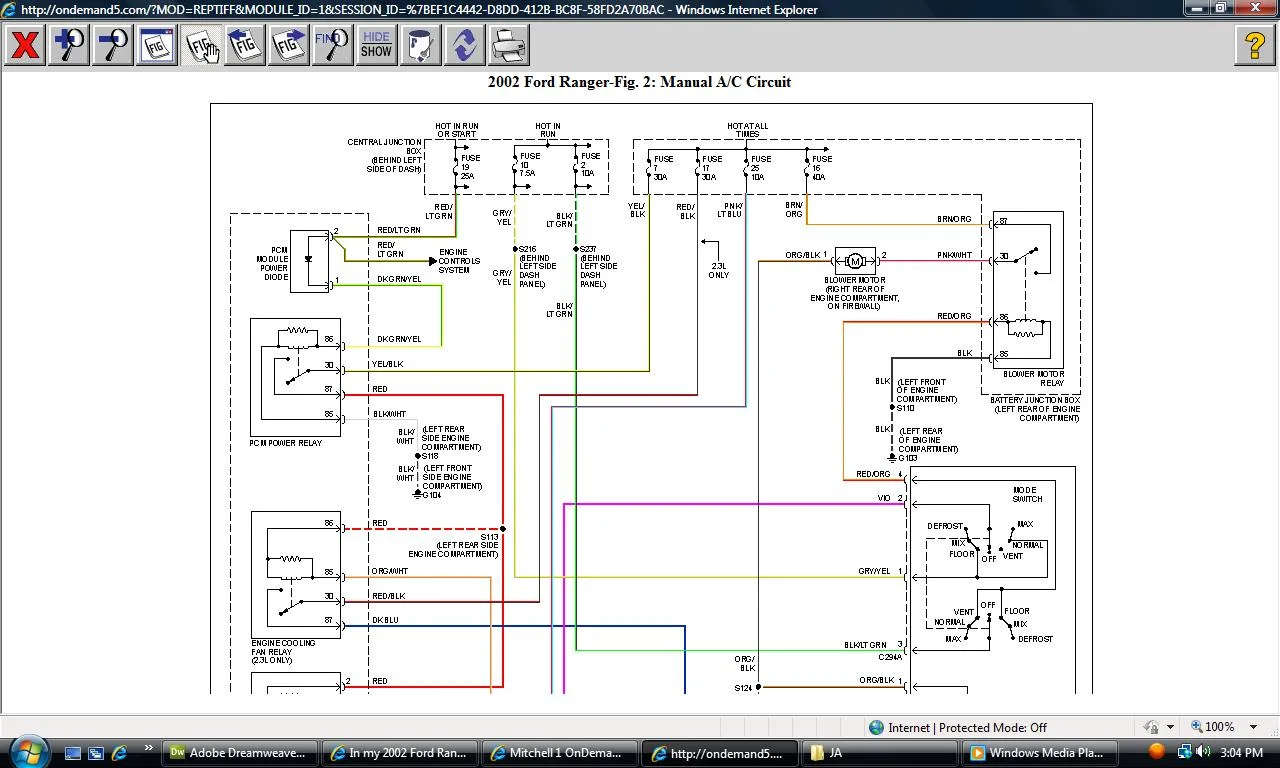Click the Internet Explorer title bar icon
Image resolution: width=1280 pixels, height=768 pixels.
pyautogui.click(x=9, y=9)
